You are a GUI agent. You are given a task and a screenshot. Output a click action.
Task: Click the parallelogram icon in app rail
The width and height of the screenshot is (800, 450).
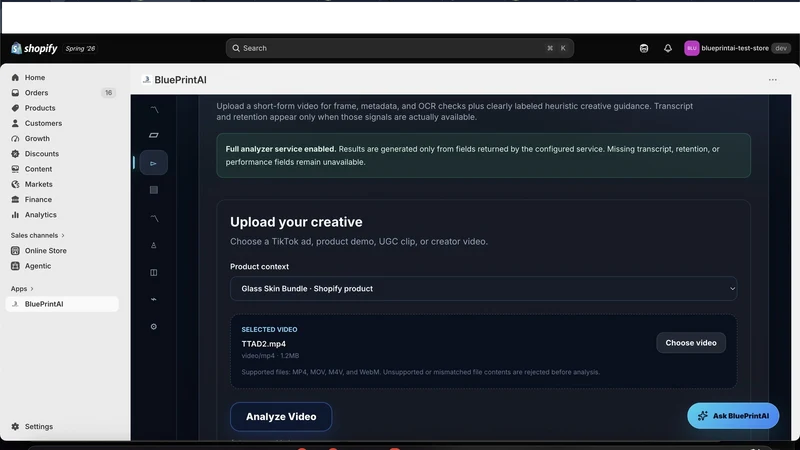(154, 135)
